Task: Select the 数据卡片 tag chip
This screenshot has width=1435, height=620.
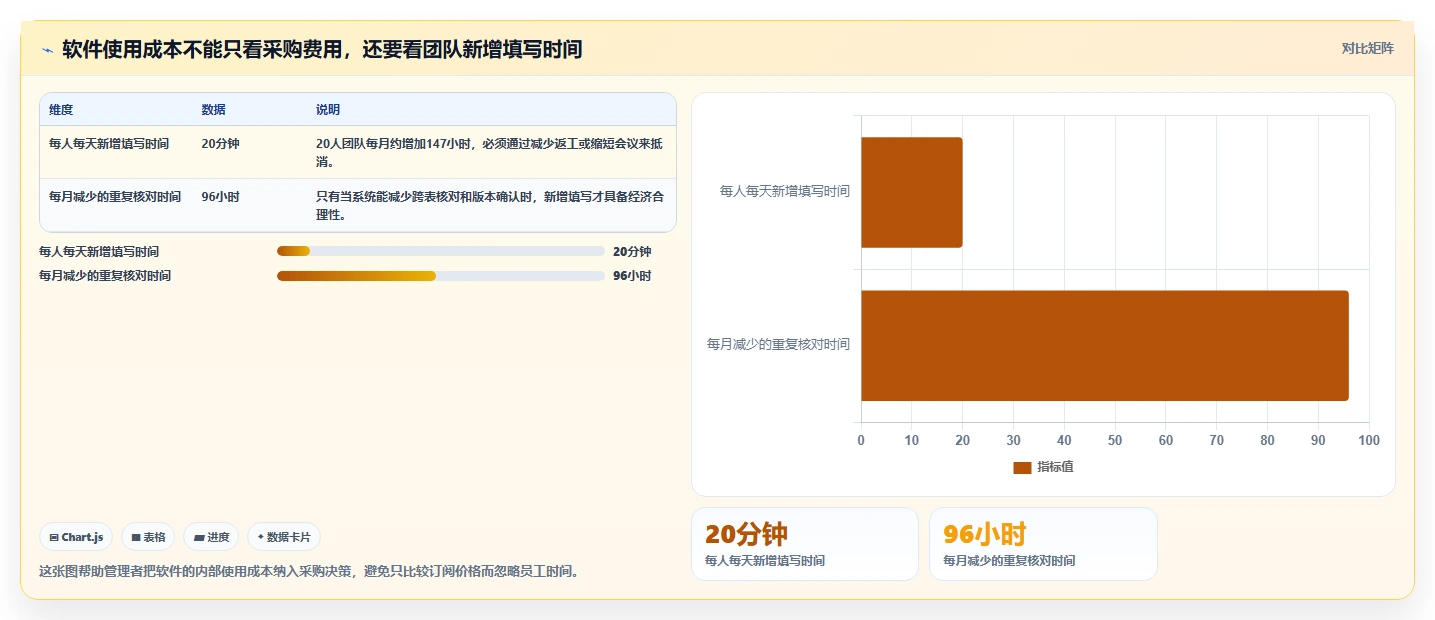Action: [284, 537]
